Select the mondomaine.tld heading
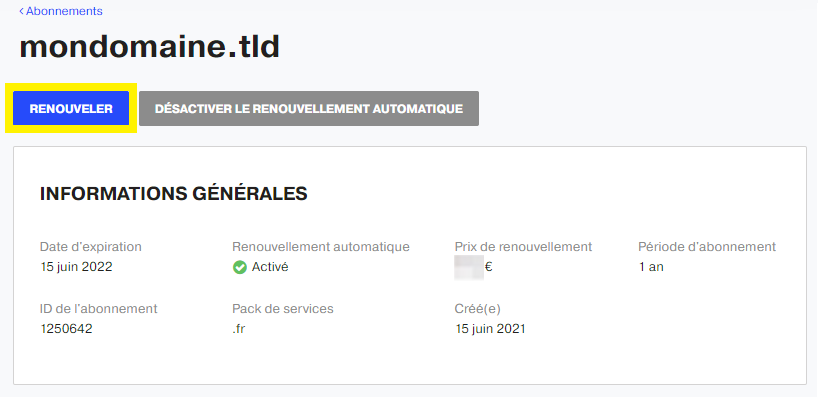This screenshot has height=397, width=818. point(150,46)
